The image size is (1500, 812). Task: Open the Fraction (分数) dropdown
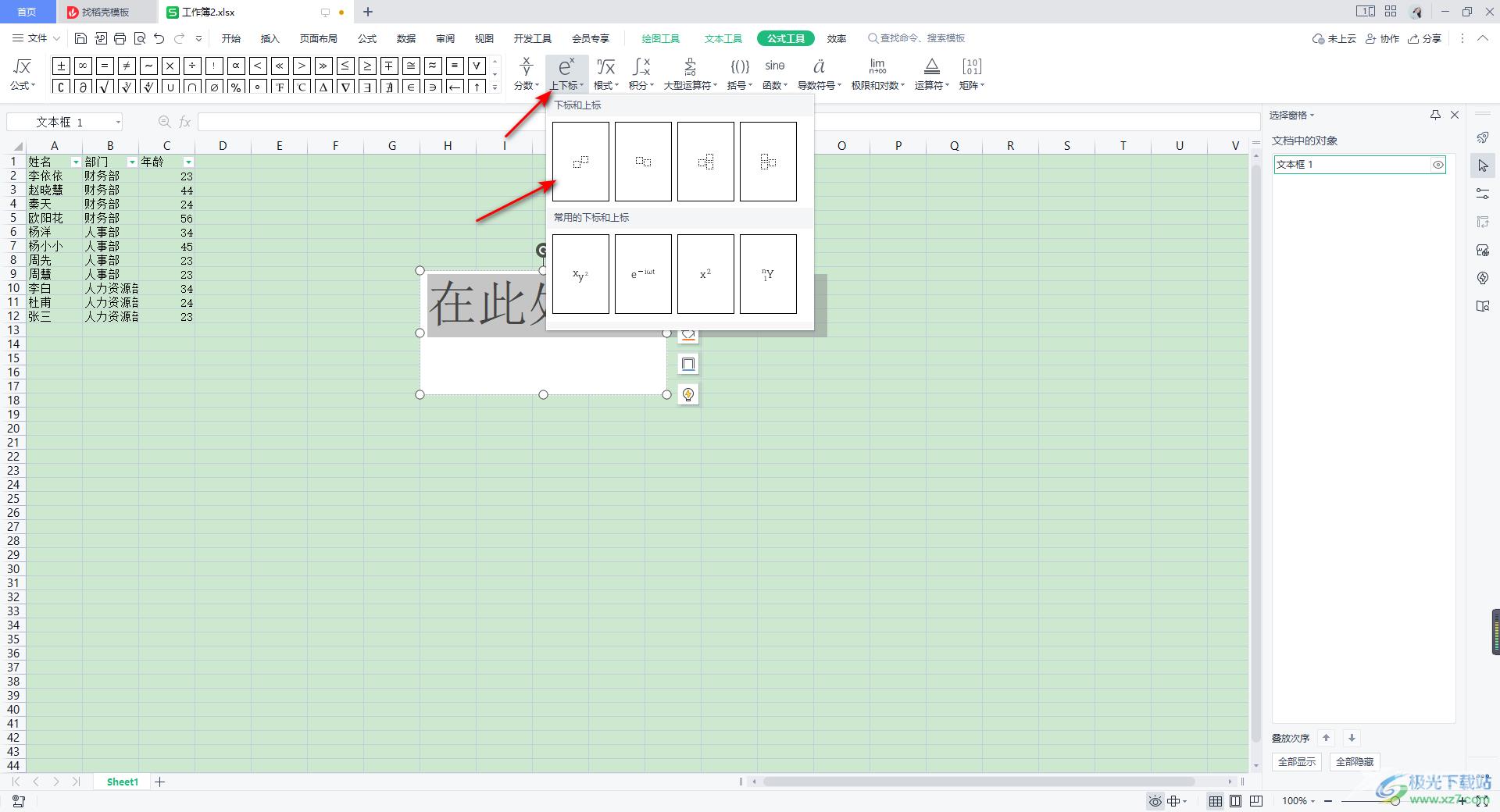pos(527,74)
